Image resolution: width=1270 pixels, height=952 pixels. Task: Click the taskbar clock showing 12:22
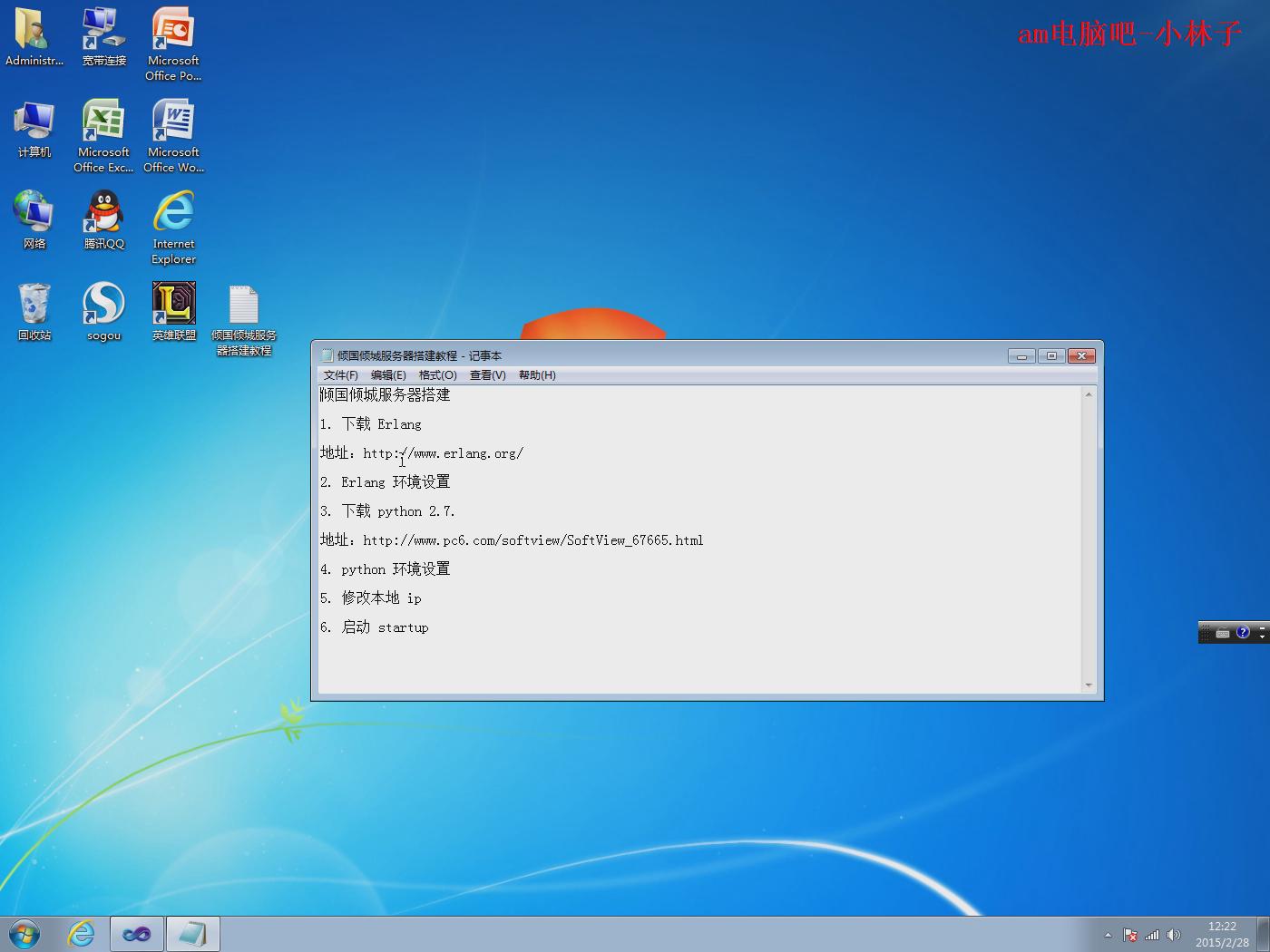point(1222,934)
